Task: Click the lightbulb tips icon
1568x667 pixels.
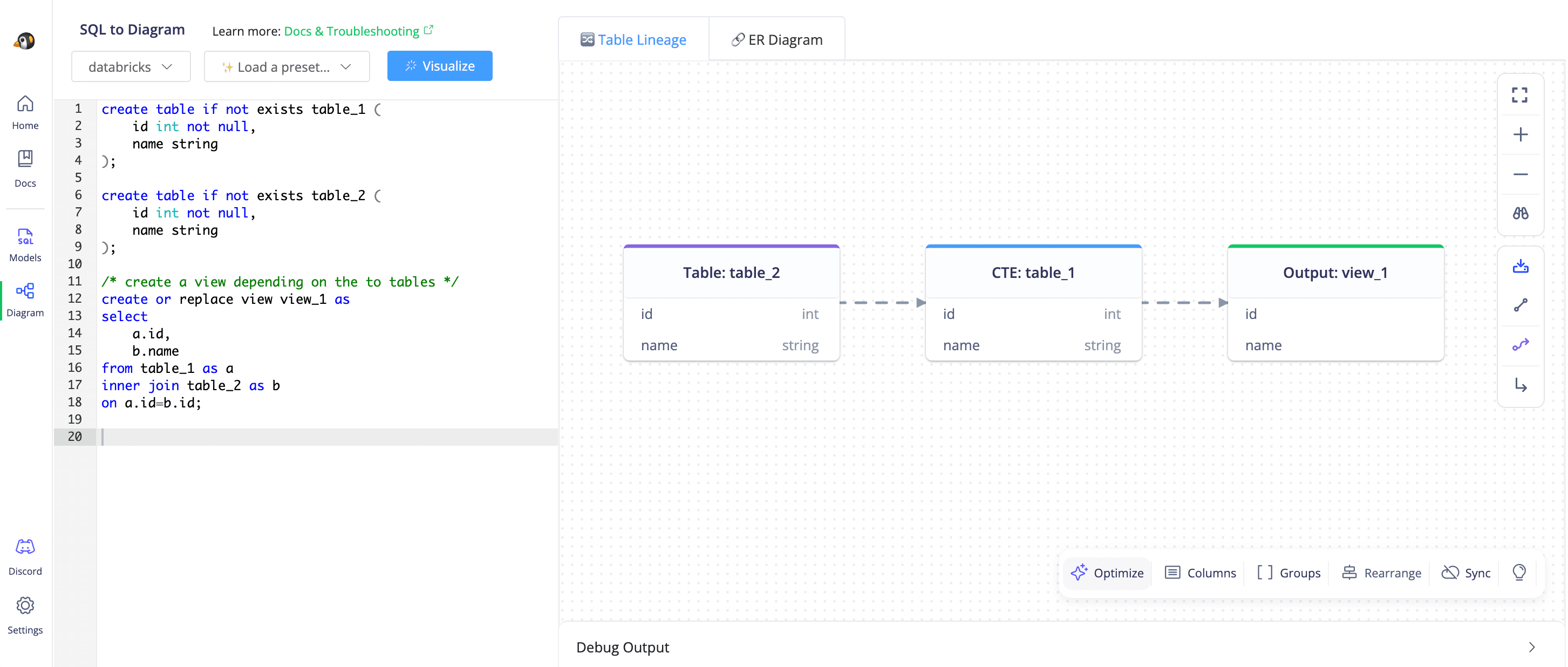Action: 1519,572
